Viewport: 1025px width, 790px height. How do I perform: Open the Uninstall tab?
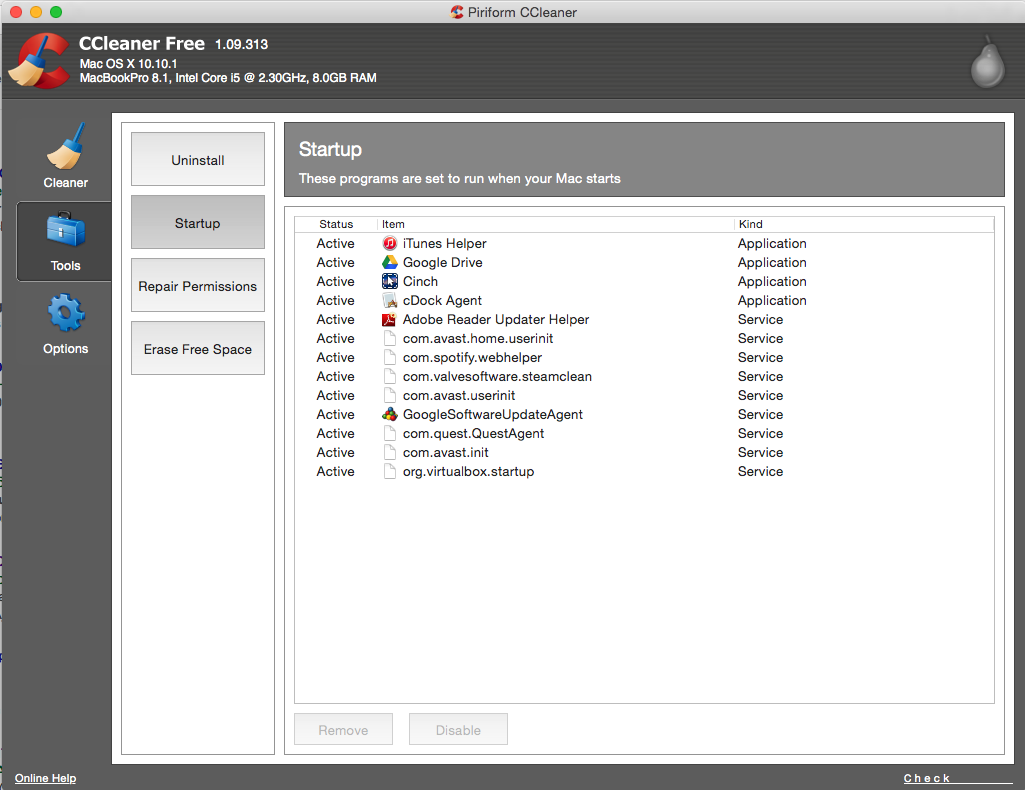pyautogui.click(x=197, y=159)
